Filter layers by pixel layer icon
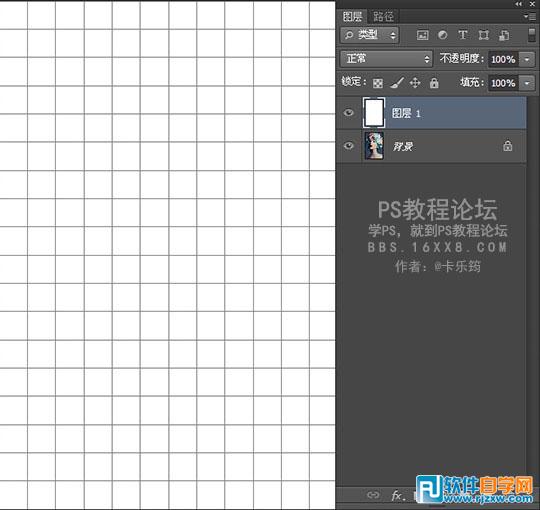Viewport: 540px width, 510px height. [x=422, y=35]
